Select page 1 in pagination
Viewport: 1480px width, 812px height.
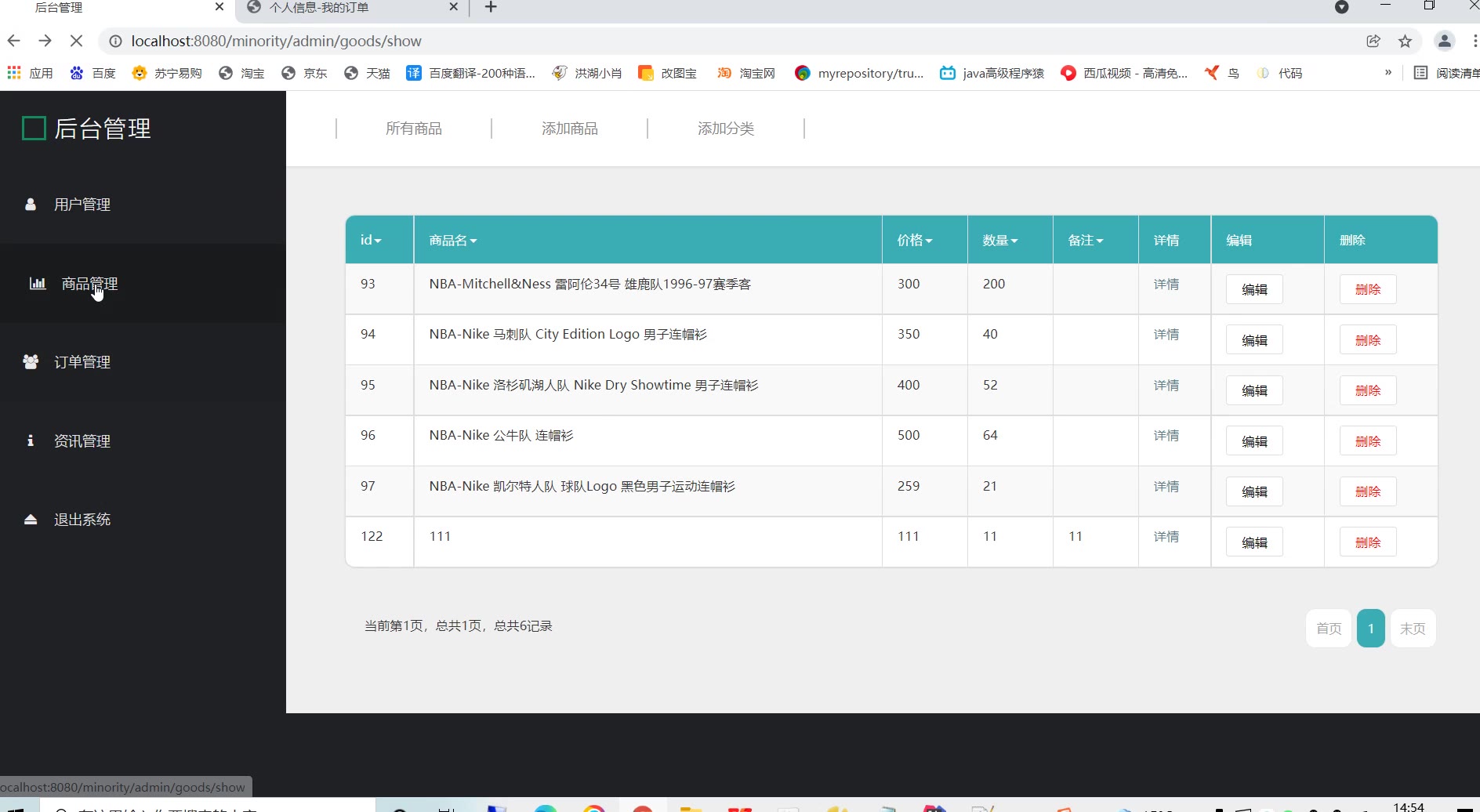[x=1371, y=629]
